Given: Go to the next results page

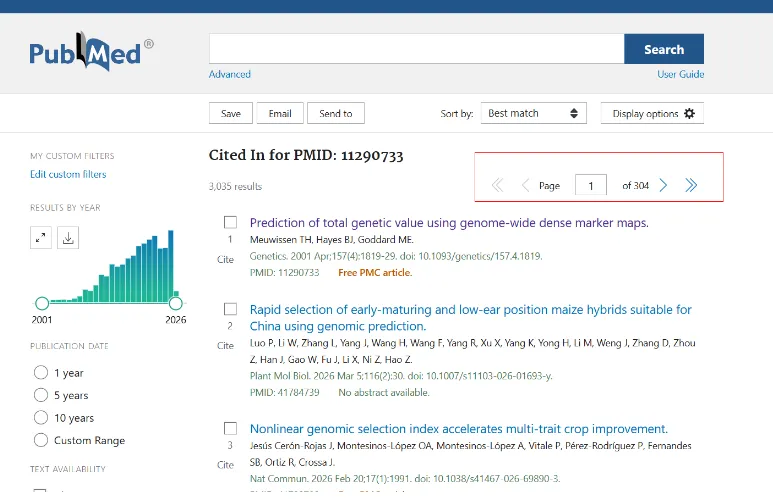Looking at the screenshot, I should [663, 185].
